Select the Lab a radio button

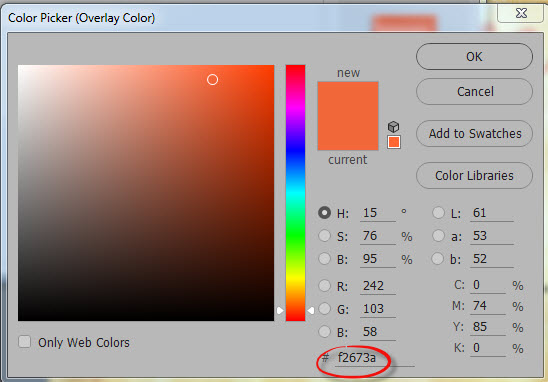point(438,236)
